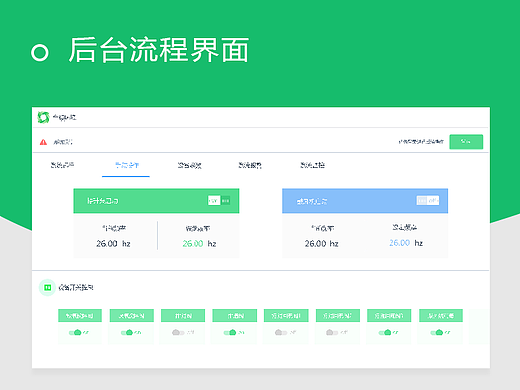This screenshot has width=520, height=390.
Task: Click the blue card header title
Action: (x=312, y=201)
